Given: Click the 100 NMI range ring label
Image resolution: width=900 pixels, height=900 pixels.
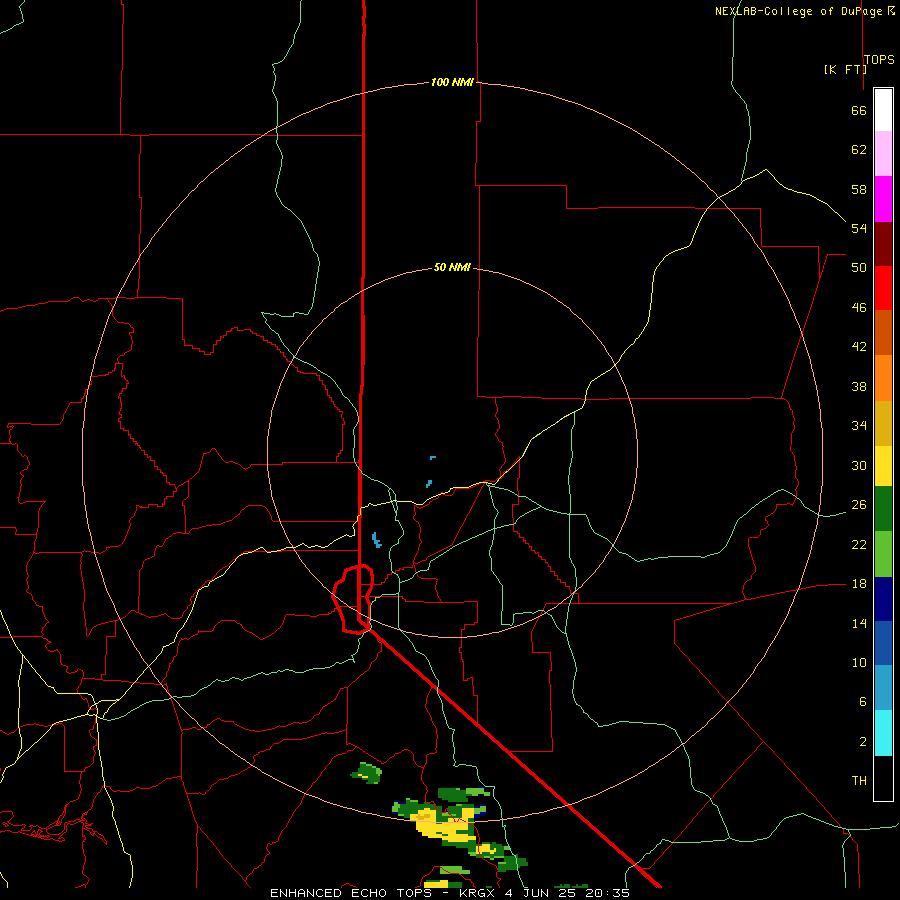Looking at the screenshot, I should [x=452, y=82].
